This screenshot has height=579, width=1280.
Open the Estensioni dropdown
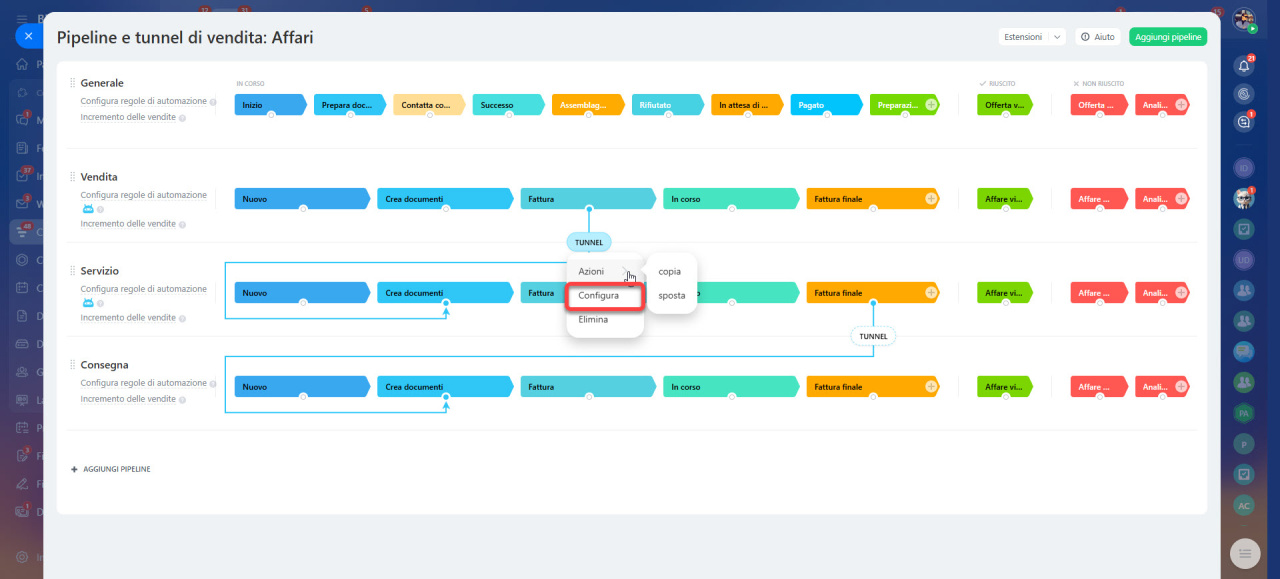(x=1032, y=37)
